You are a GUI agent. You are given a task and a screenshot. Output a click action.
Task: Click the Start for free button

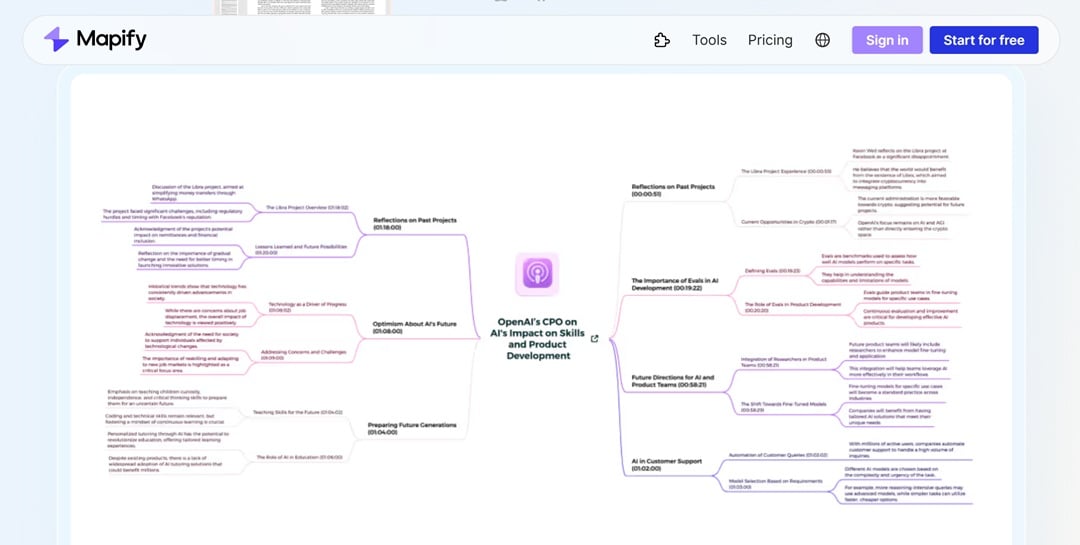(984, 40)
